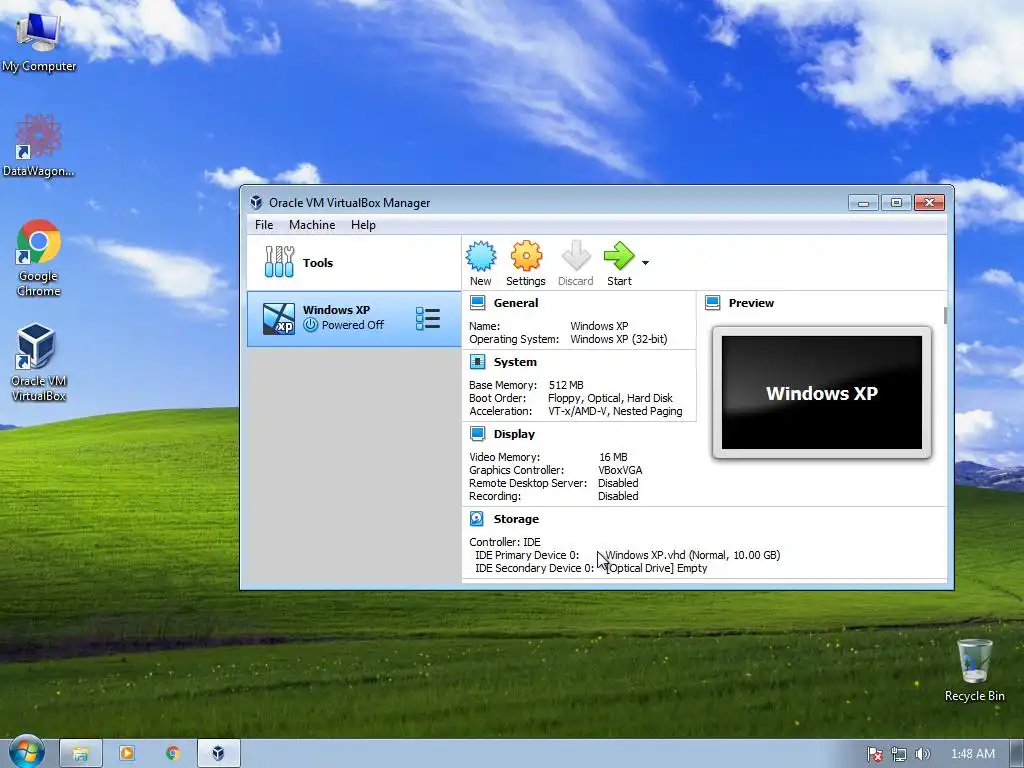Screen dimensions: 1024x768
Task: Click the Operating System Windows XP (32-bit) value
Action: click(x=618, y=340)
